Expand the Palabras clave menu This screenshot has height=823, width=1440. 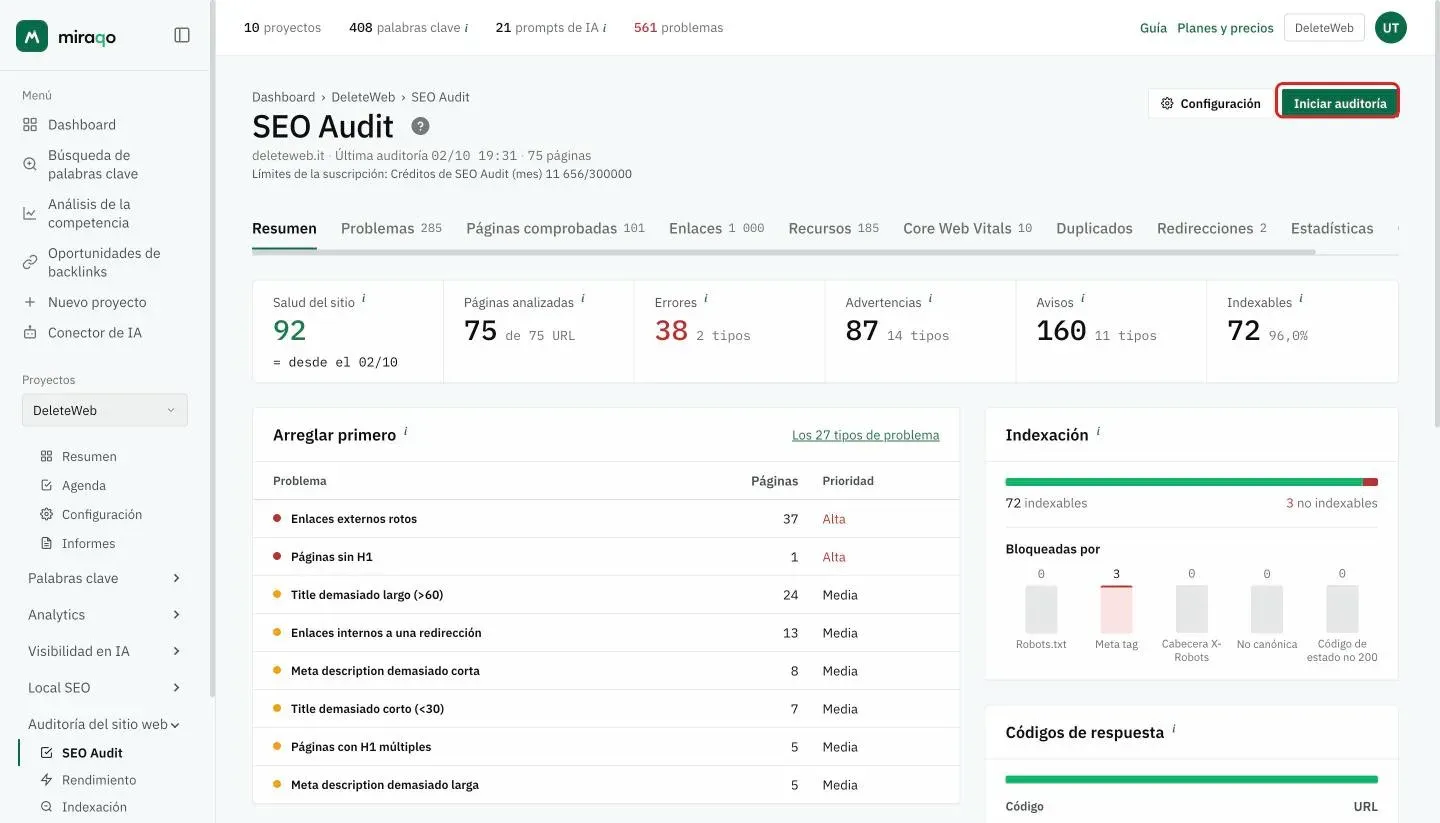[x=105, y=578]
